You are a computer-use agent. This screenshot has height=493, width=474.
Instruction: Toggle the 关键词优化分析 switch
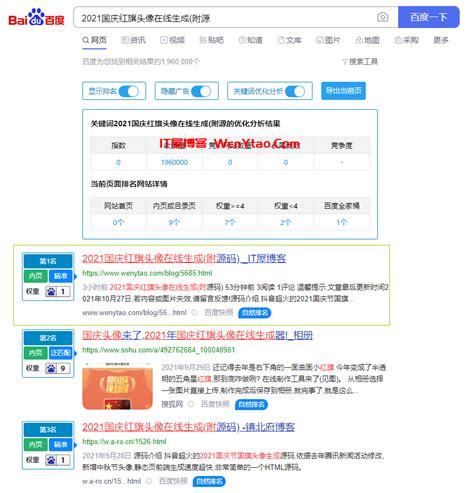click(295, 91)
